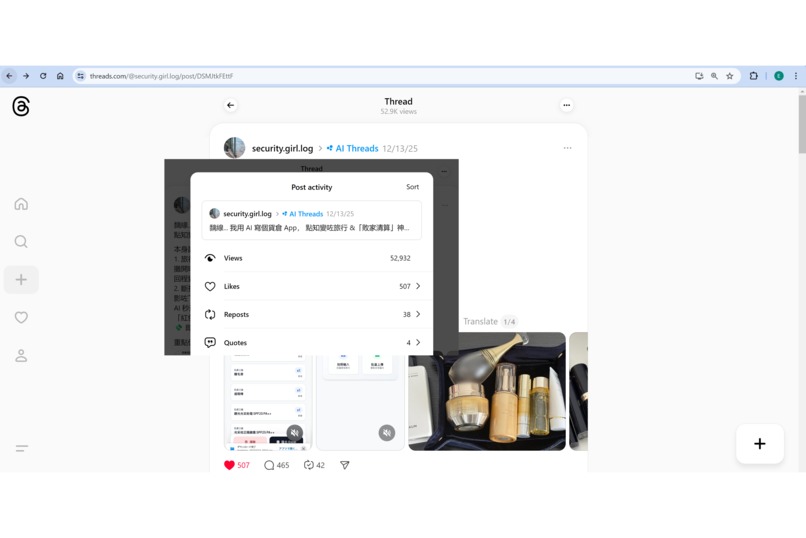Unmute the second video thumbnail
The width and height of the screenshot is (806, 538).
click(387, 433)
